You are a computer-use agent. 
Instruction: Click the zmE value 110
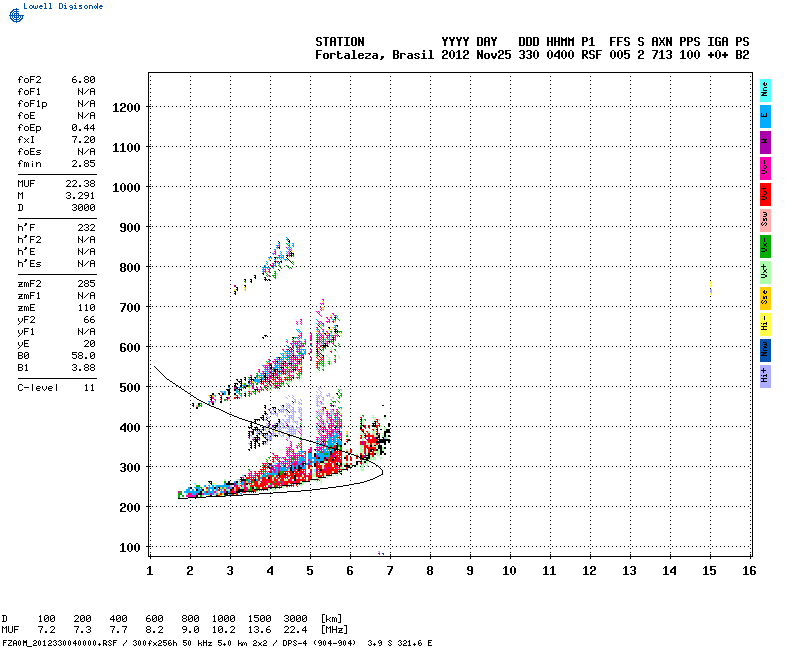(x=86, y=308)
